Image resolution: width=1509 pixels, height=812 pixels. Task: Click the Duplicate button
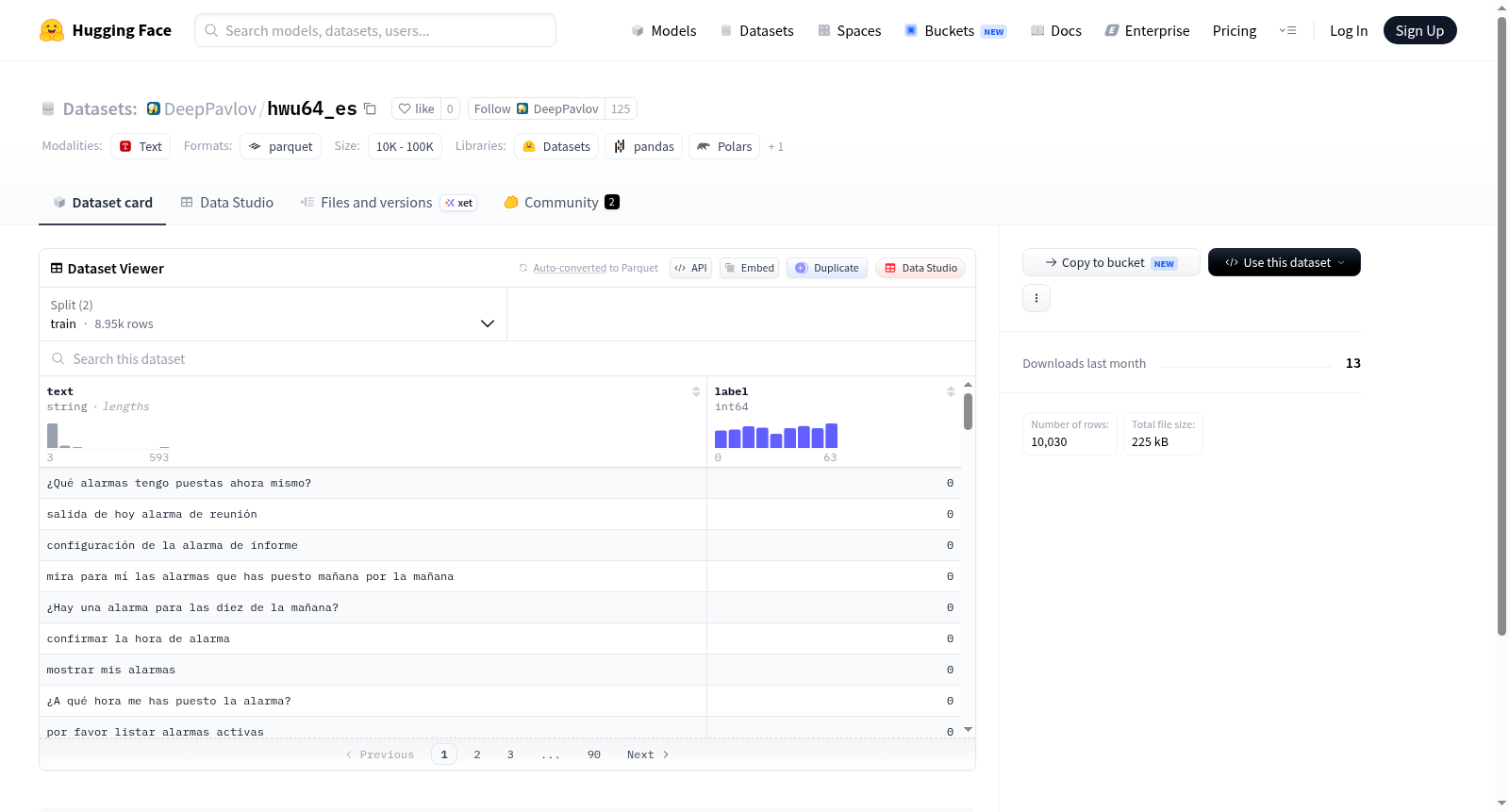point(827,268)
